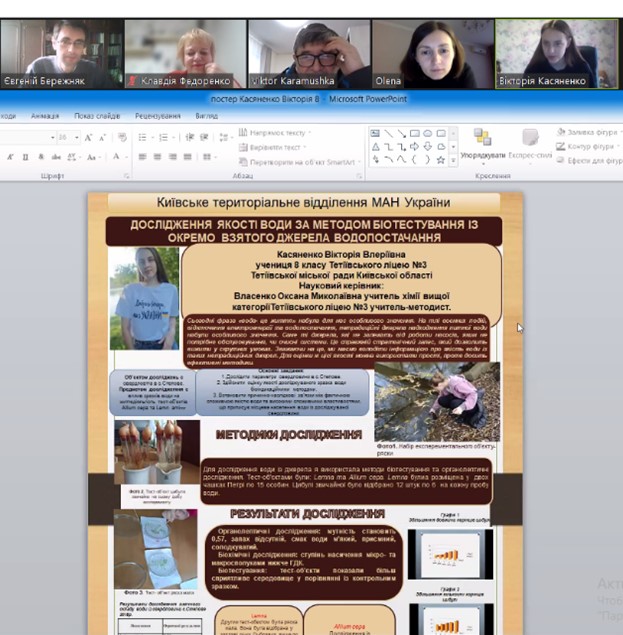Select the rectangle shape
Screen dimensions: 623x635
click(x=414, y=133)
